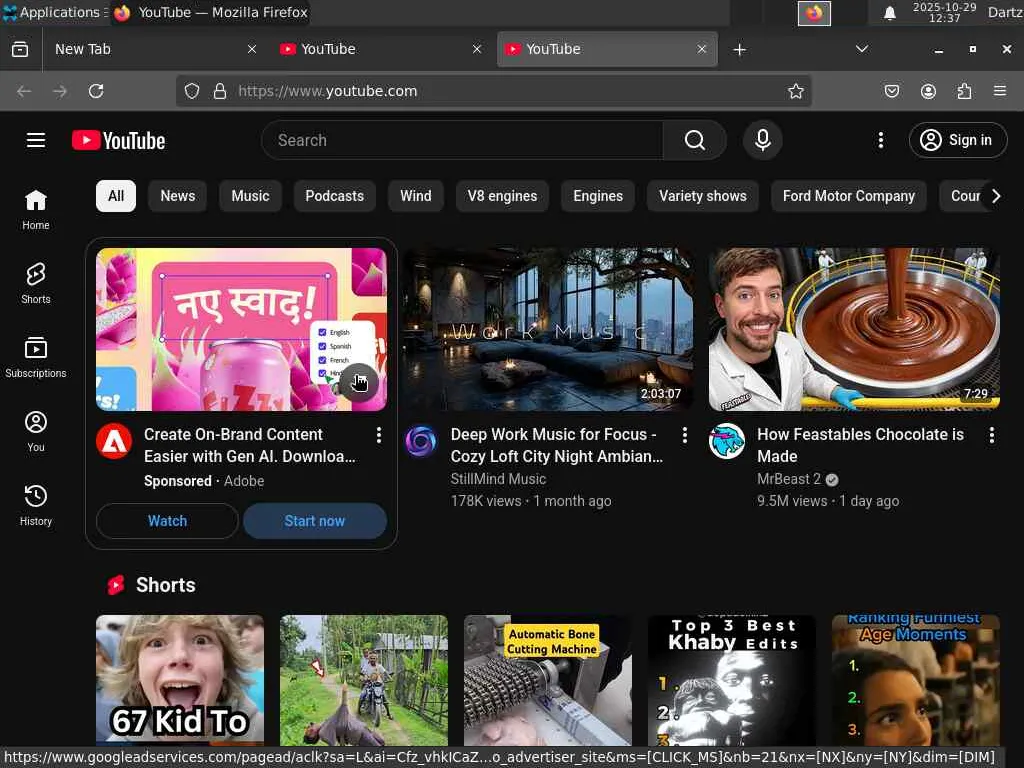Viewport: 1024px width, 768px height.
Task: Click the YouTube logo
Action: pos(118,140)
